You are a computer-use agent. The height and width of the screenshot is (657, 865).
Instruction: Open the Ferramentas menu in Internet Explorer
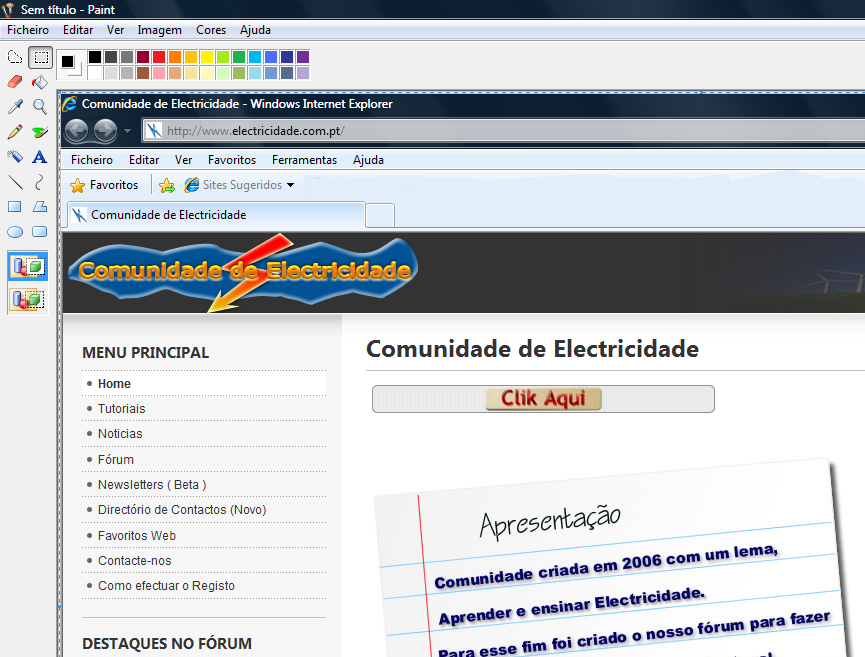[304, 160]
